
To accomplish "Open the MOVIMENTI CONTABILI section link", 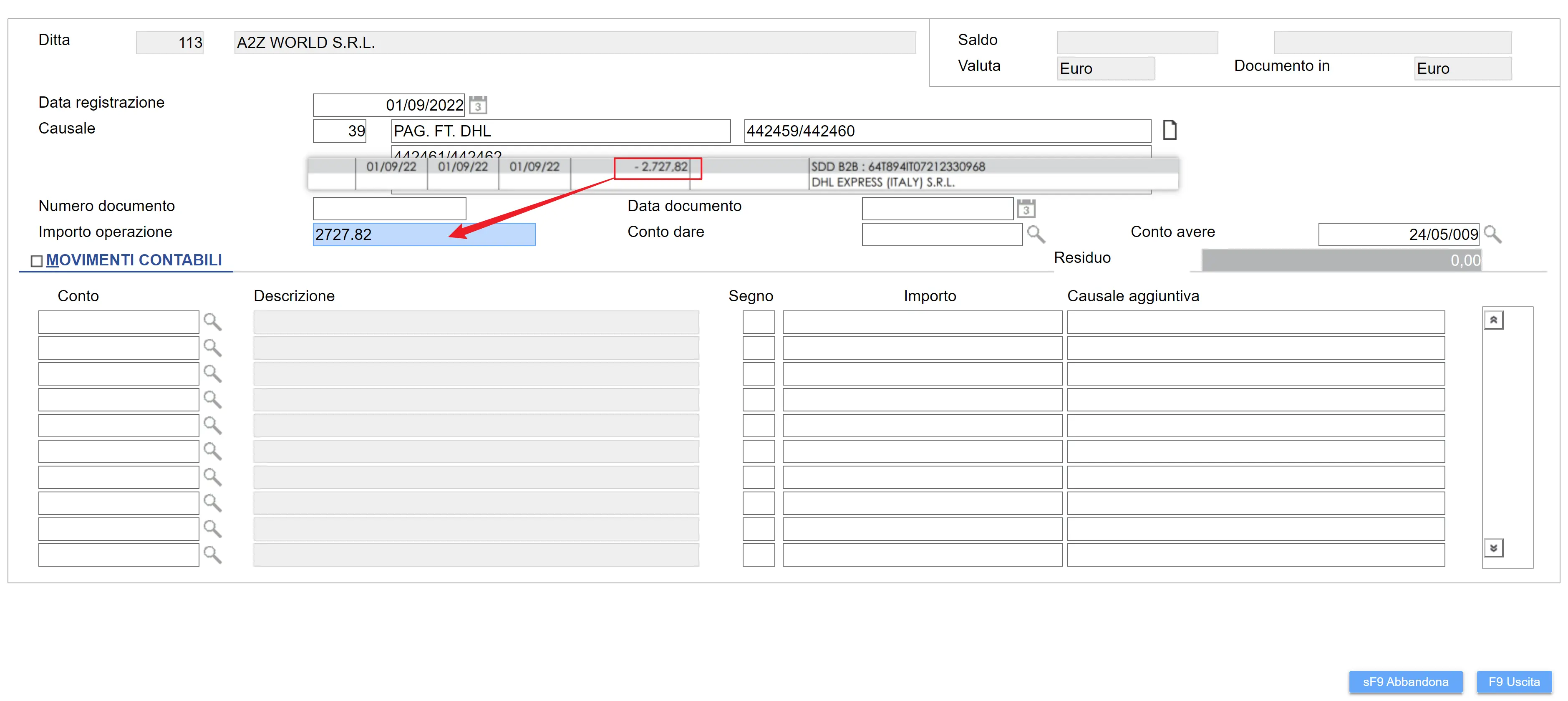I will 134,260.
